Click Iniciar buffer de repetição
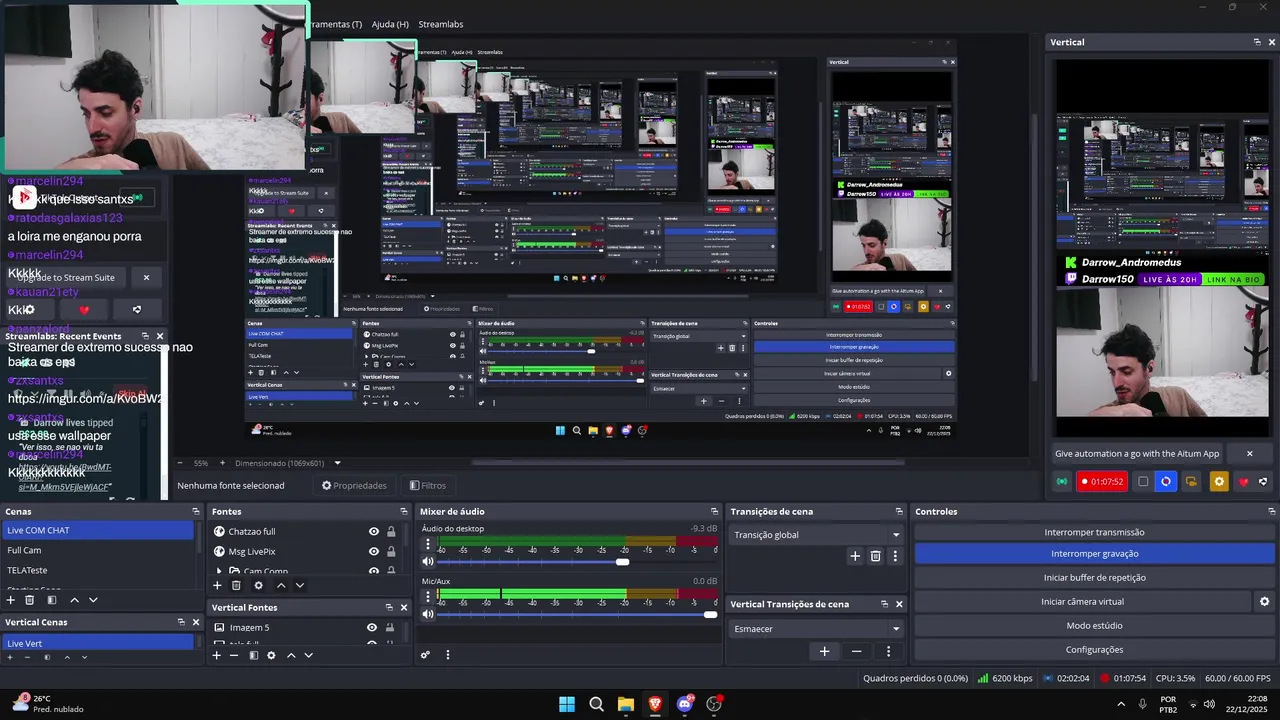The height and width of the screenshot is (720, 1280). [1094, 577]
